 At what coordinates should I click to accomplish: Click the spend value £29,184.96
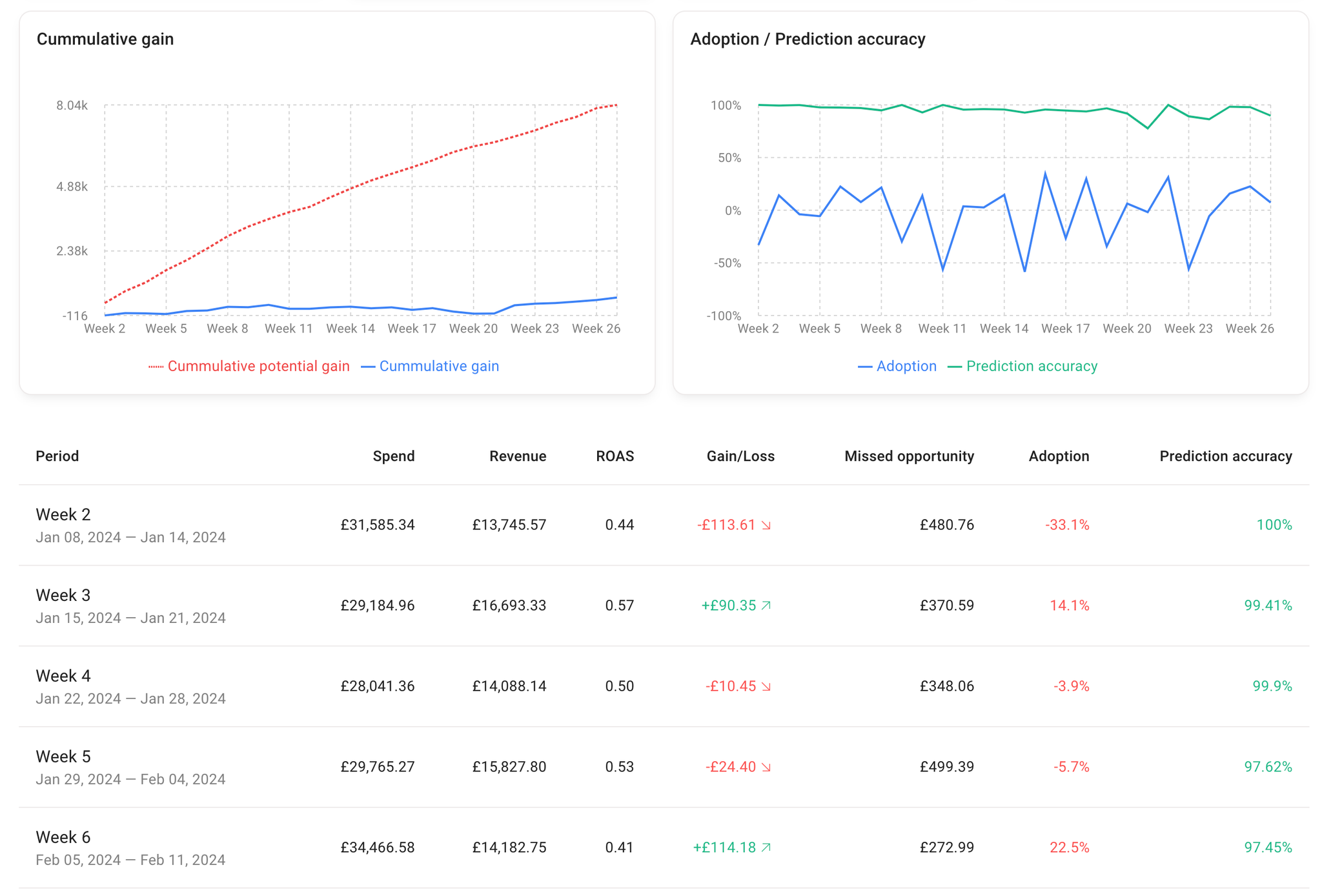[378, 606]
